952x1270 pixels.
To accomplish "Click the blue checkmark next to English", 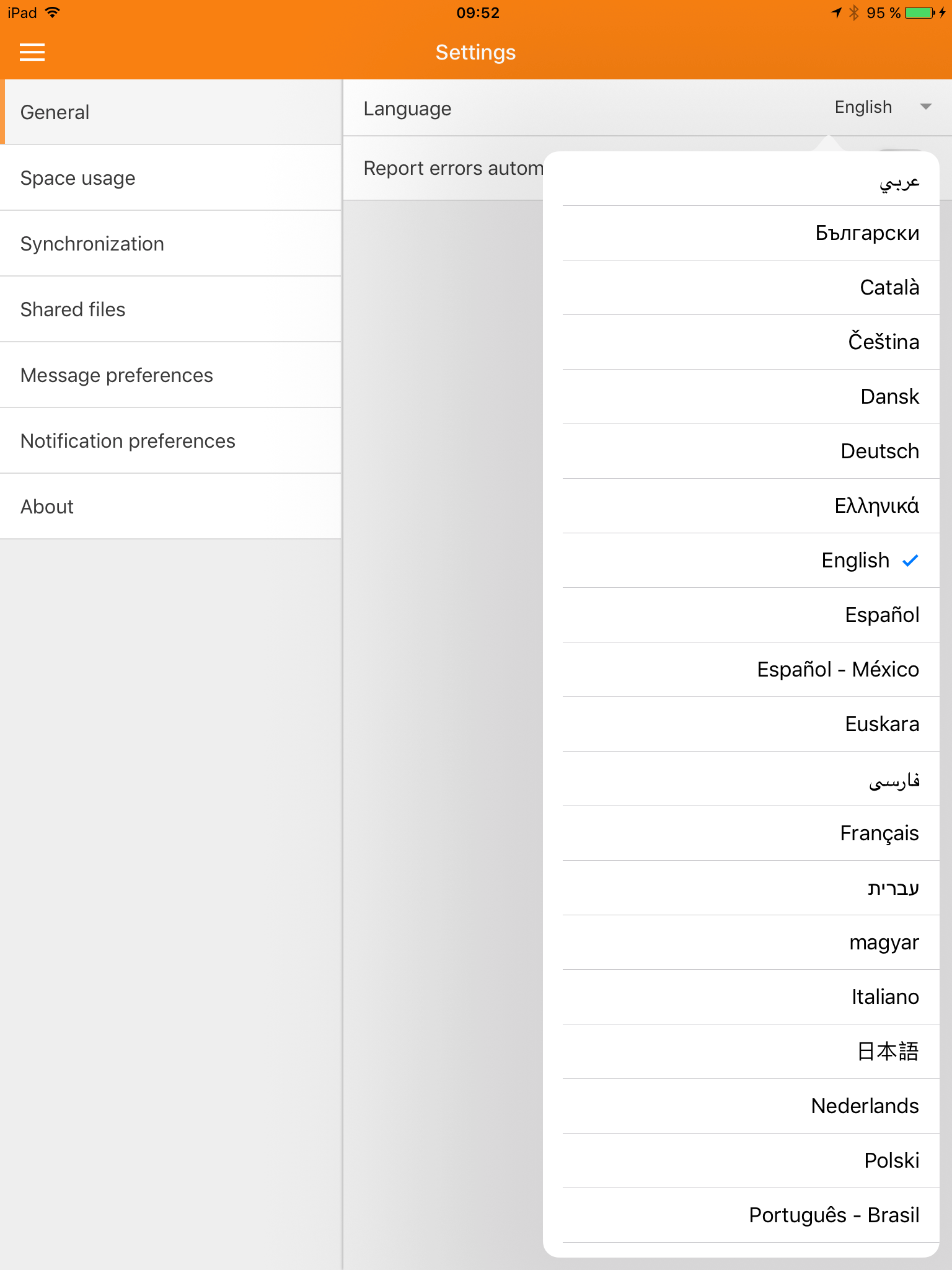I will click(910, 561).
